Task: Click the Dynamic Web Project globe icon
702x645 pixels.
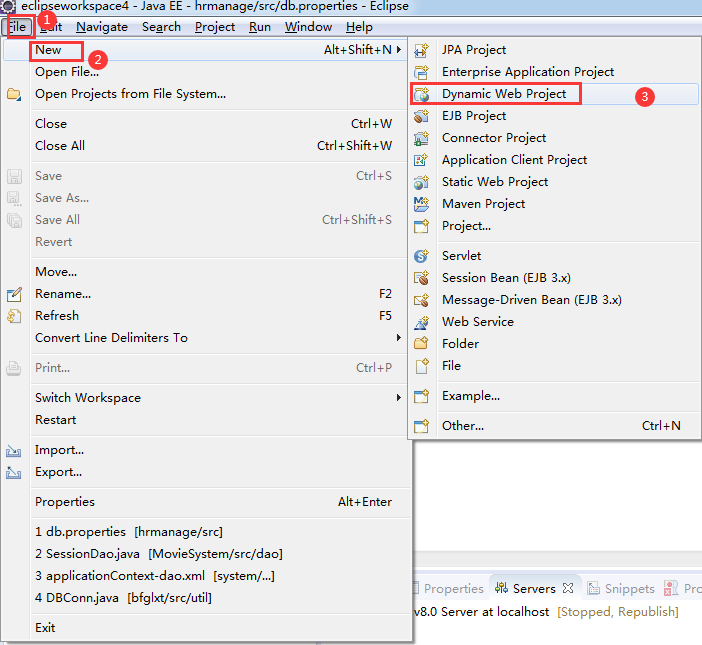Action: (x=421, y=94)
